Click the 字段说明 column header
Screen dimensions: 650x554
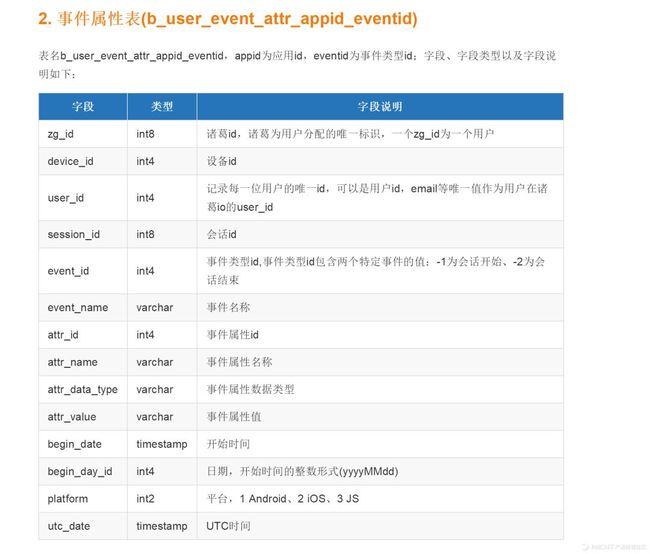click(380, 107)
